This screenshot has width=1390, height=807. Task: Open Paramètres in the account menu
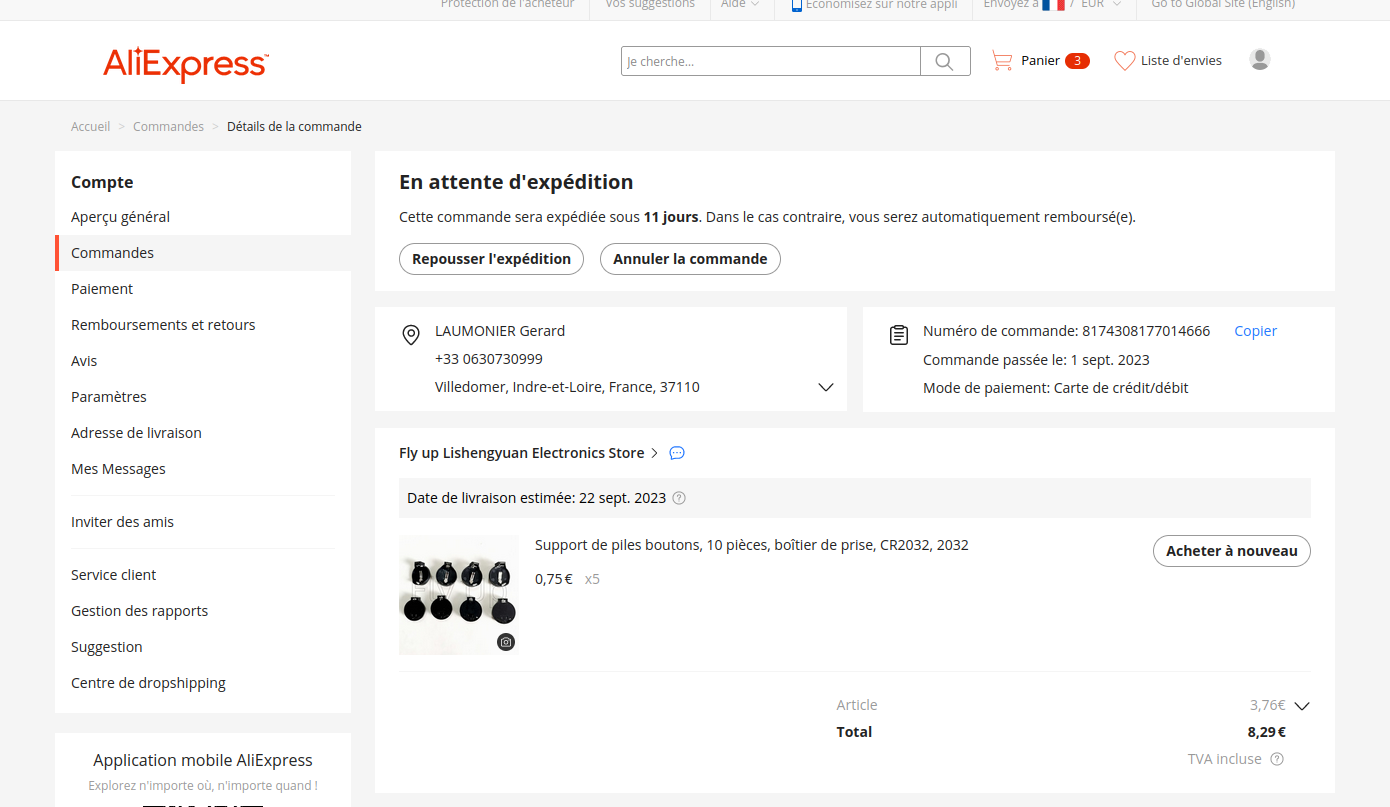pyautogui.click(x=109, y=397)
